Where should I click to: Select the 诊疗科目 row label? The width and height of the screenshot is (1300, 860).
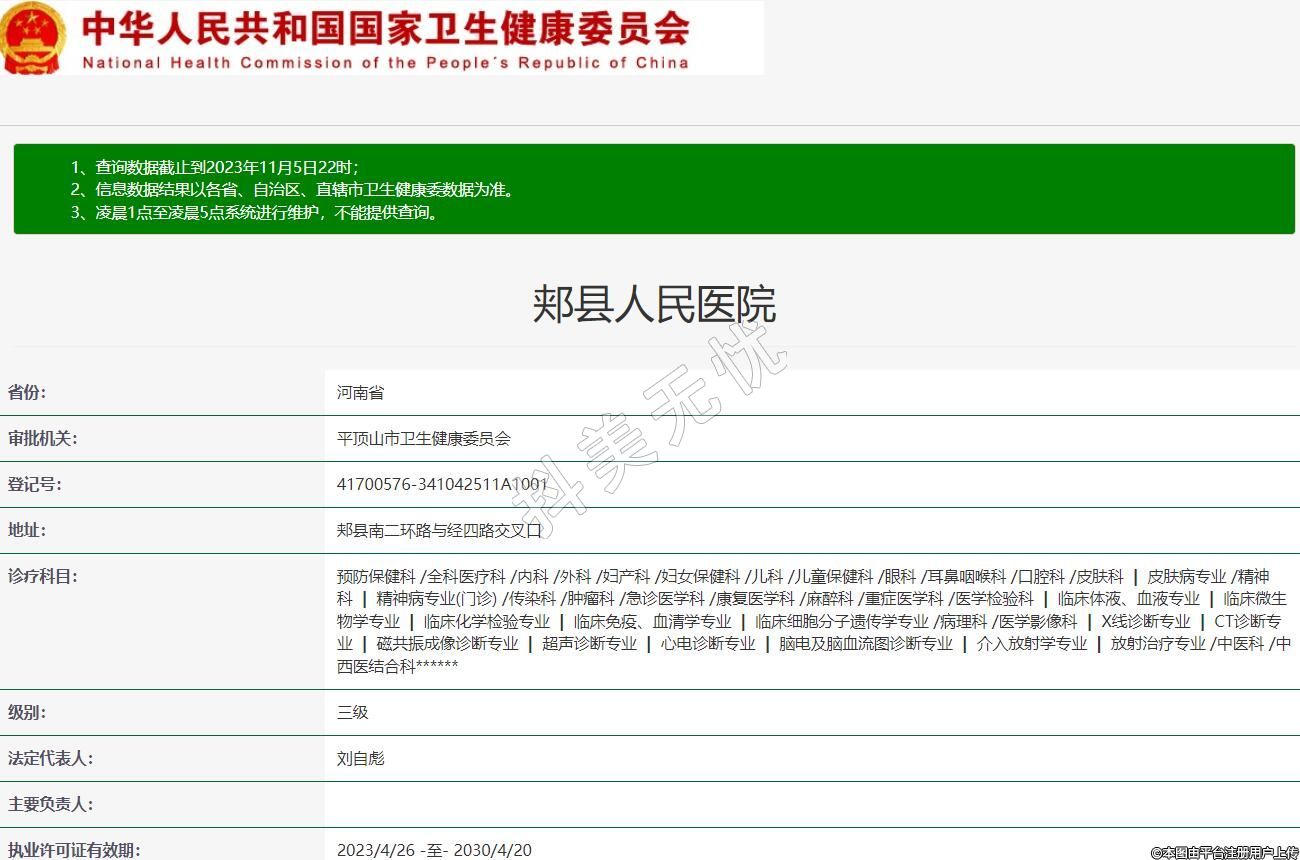(x=43, y=576)
